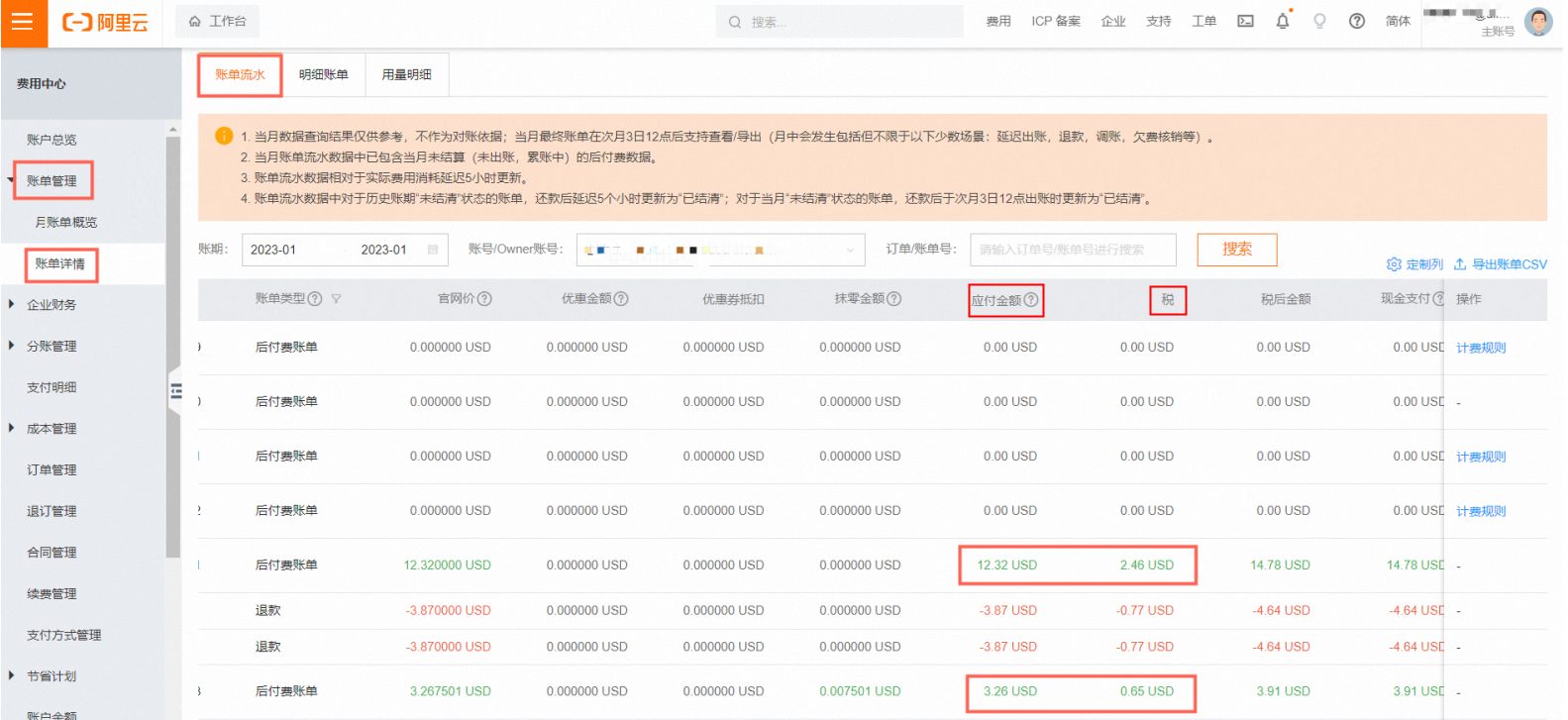This screenshot has height=720, width=1568.
Task: Click the 12.32 USD payable amount
Action: 1006,566
